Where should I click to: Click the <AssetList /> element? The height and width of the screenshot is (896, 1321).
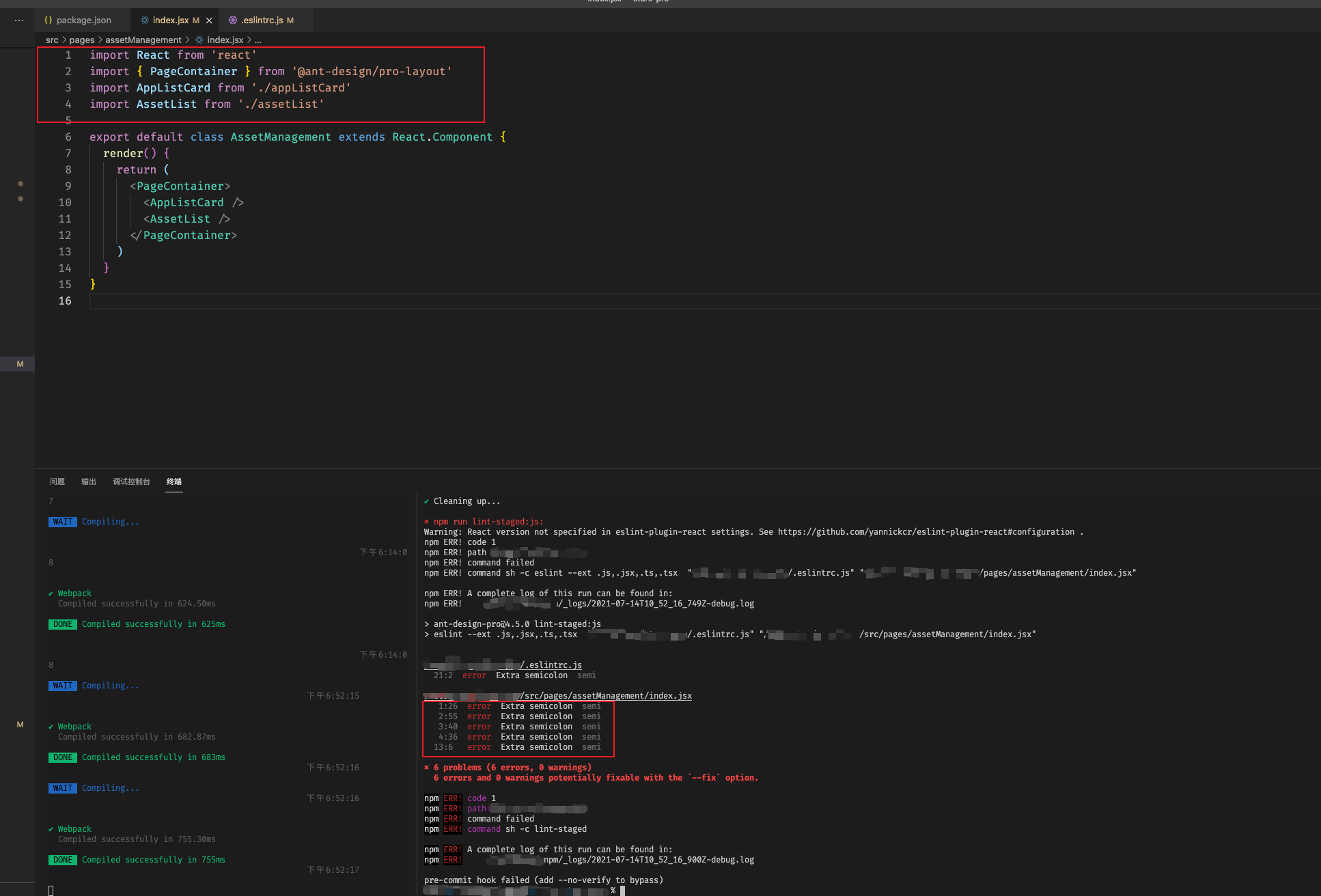(x=186, y=219)
